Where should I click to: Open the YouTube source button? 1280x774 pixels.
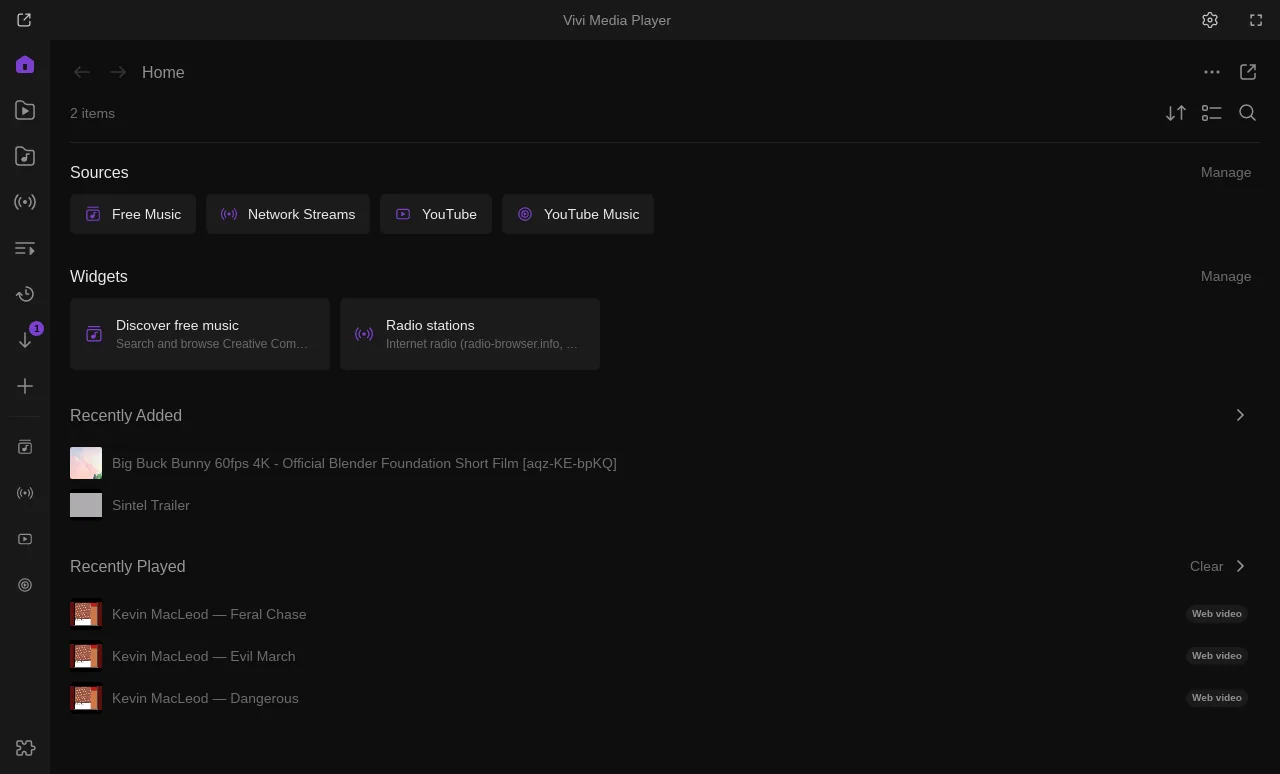coord(436,214)
